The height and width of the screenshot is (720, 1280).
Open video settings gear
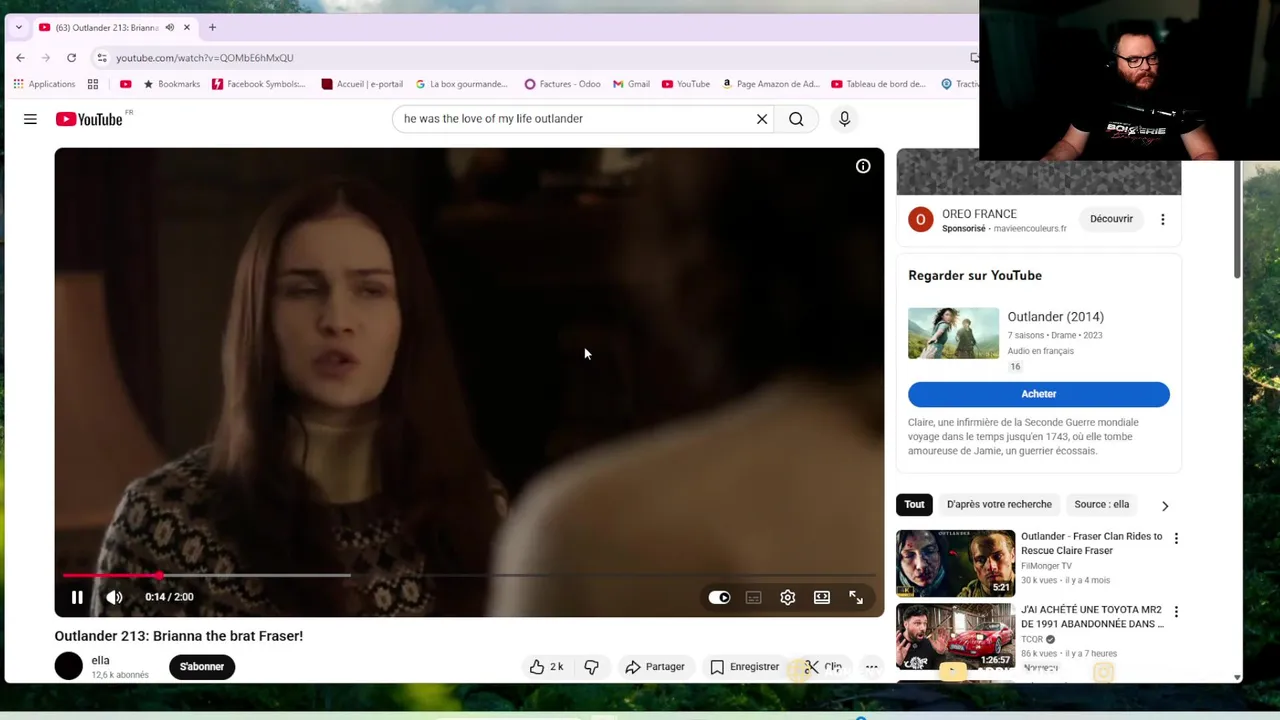(788, 597)
